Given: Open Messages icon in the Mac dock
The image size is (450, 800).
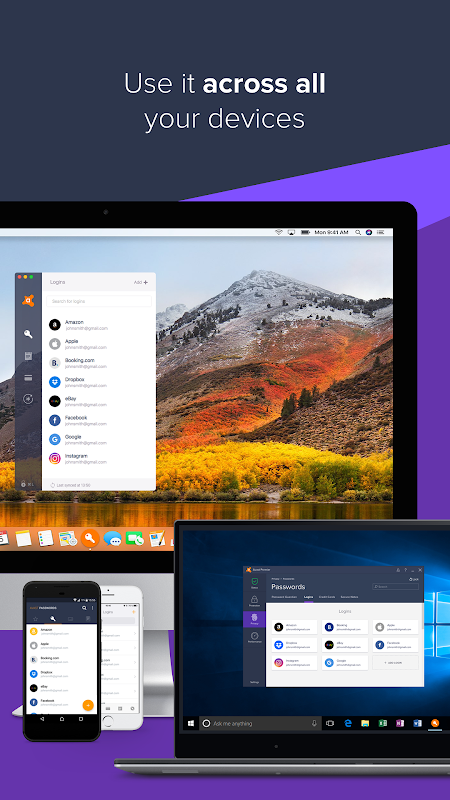Looking at the screenshot, I should [x=112, y=538].
